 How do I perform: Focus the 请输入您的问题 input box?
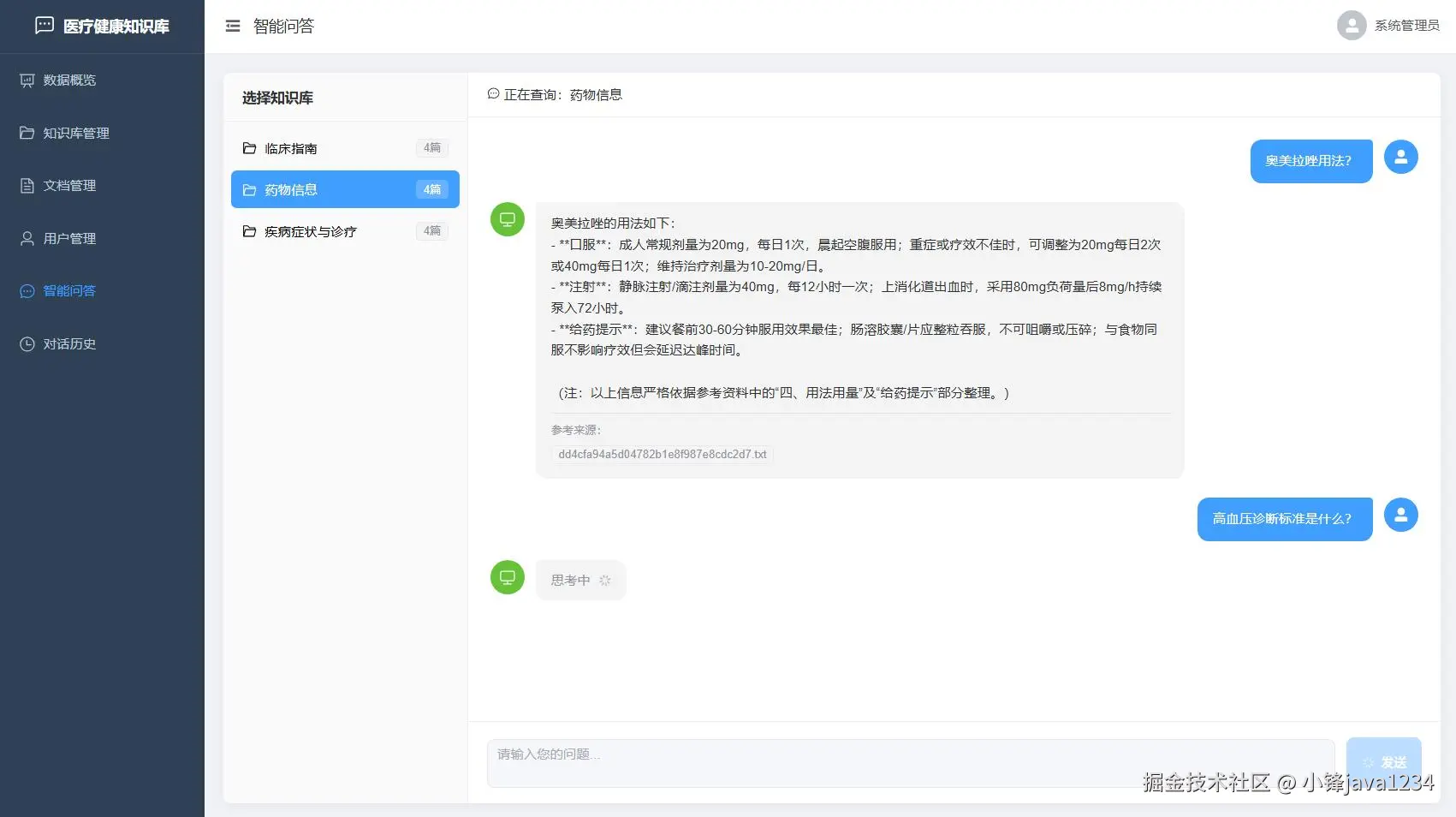click(911, 763)
